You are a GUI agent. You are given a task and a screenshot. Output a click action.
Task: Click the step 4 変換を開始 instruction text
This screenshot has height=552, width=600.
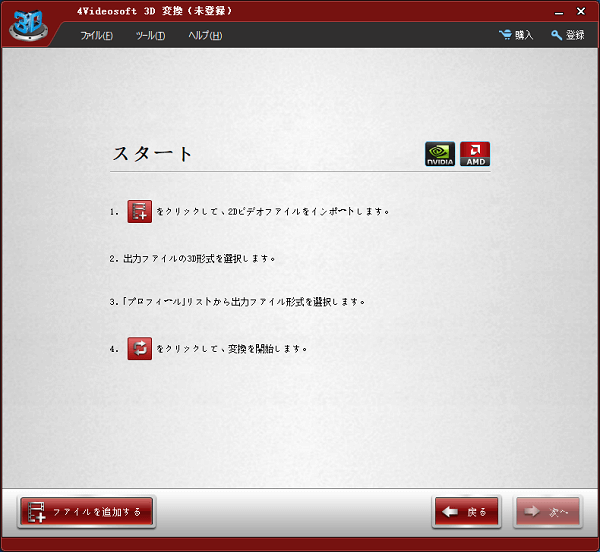coord(232,349)
